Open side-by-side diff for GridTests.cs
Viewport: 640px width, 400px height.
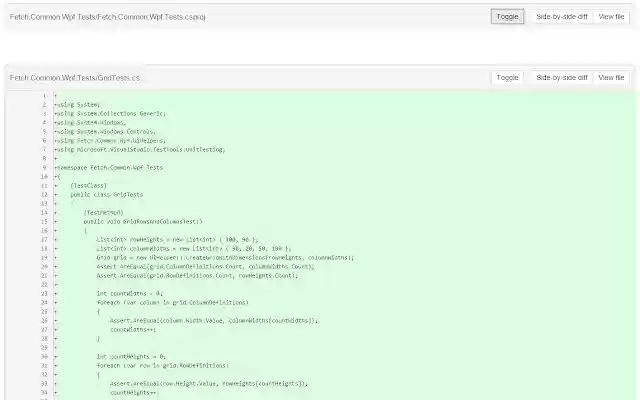(x=562, y=78)
